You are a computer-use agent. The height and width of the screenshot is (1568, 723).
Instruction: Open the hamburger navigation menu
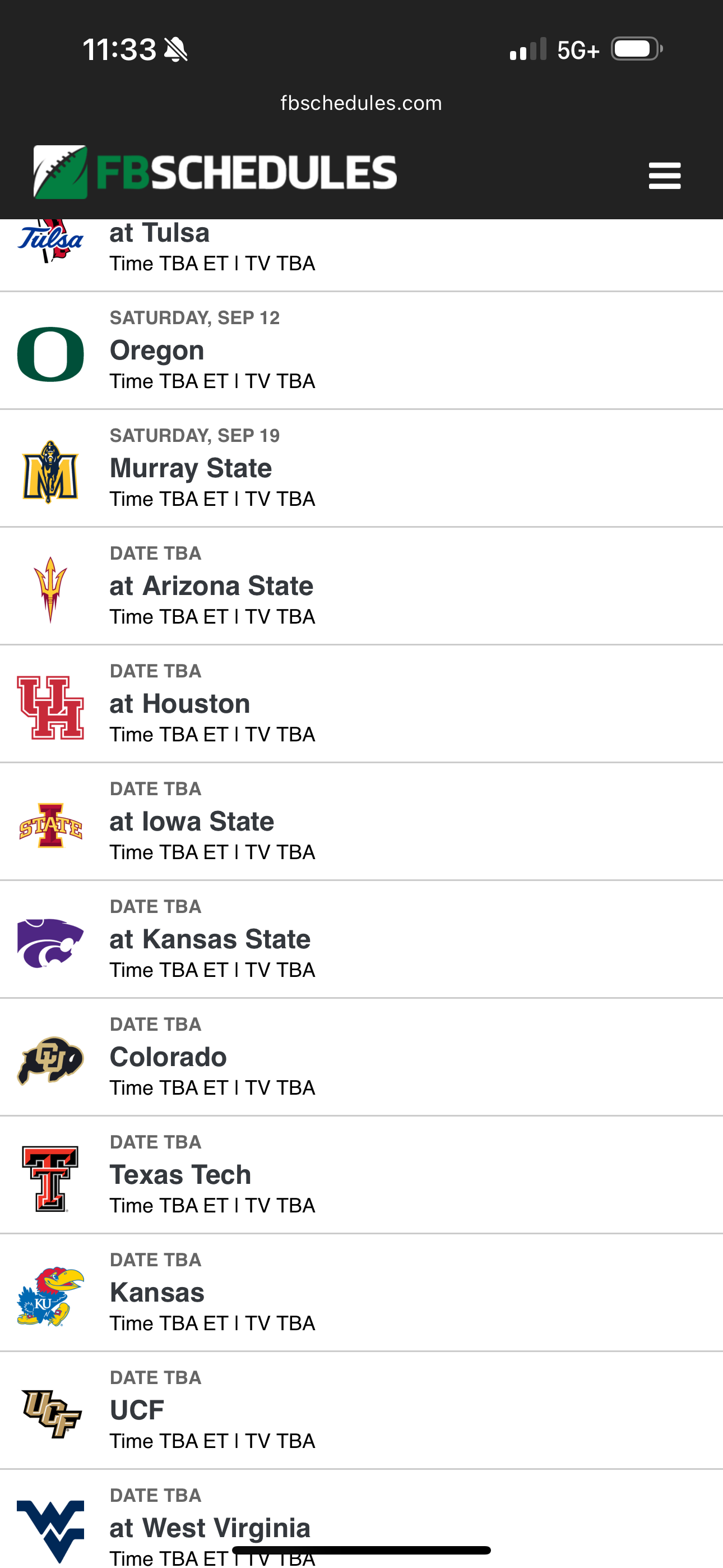click(664, 176)
